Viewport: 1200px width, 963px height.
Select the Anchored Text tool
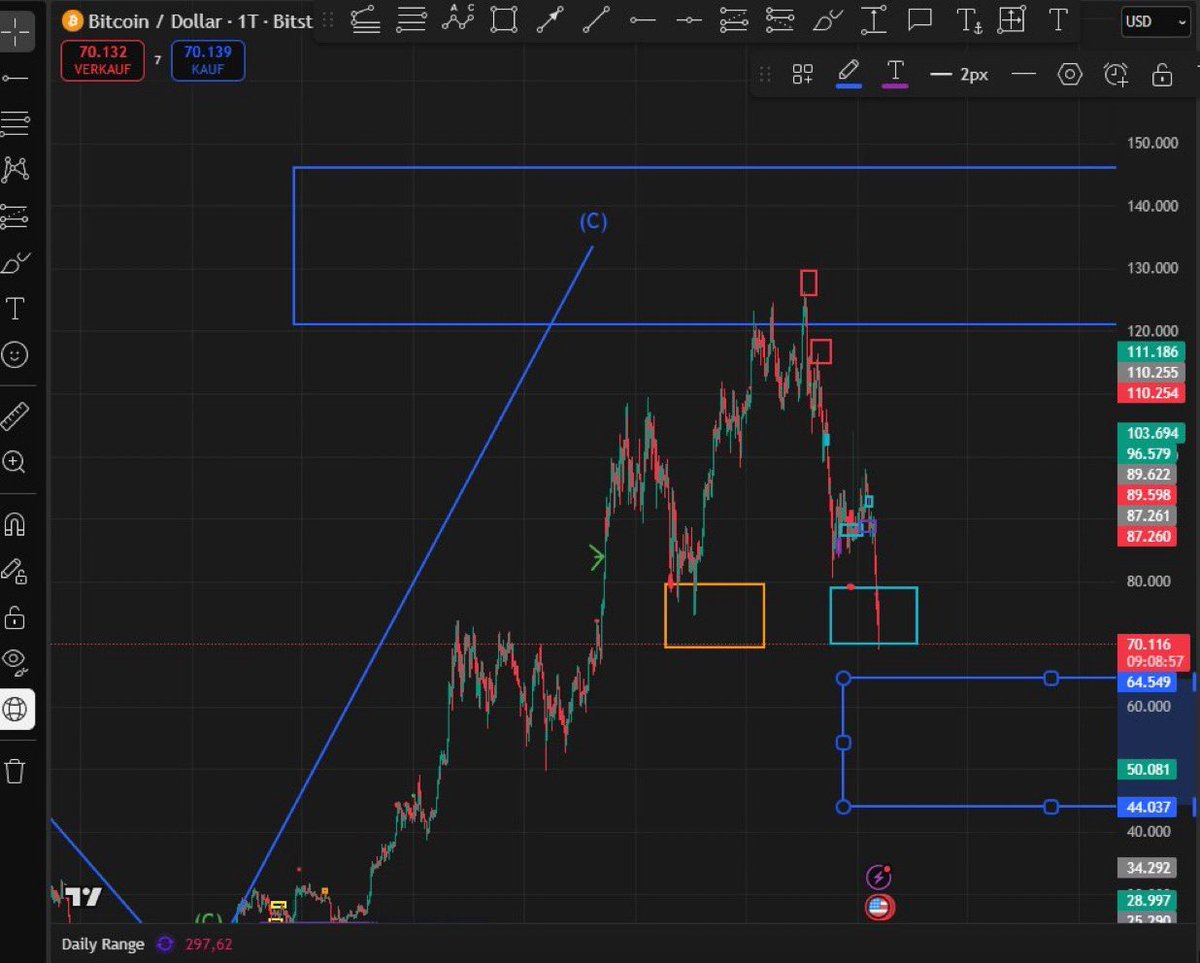click(969, 20)
